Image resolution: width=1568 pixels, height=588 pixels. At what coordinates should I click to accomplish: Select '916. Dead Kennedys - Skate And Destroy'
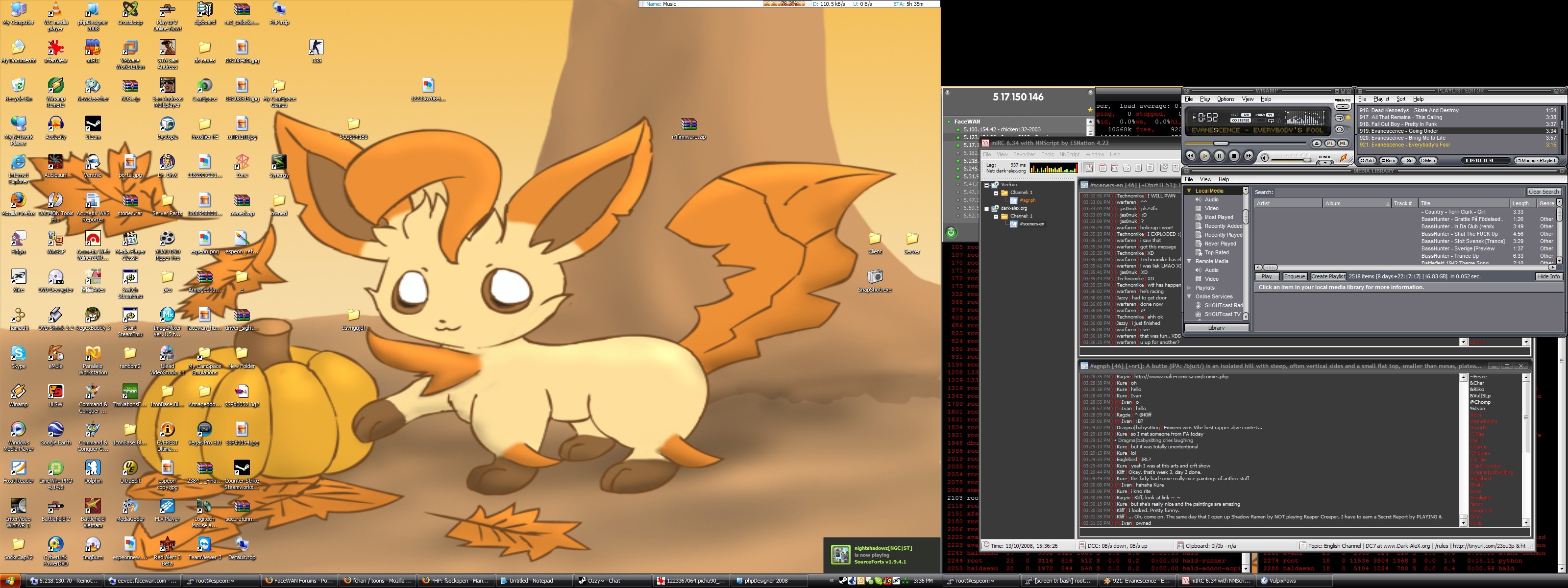point(1457,111)
